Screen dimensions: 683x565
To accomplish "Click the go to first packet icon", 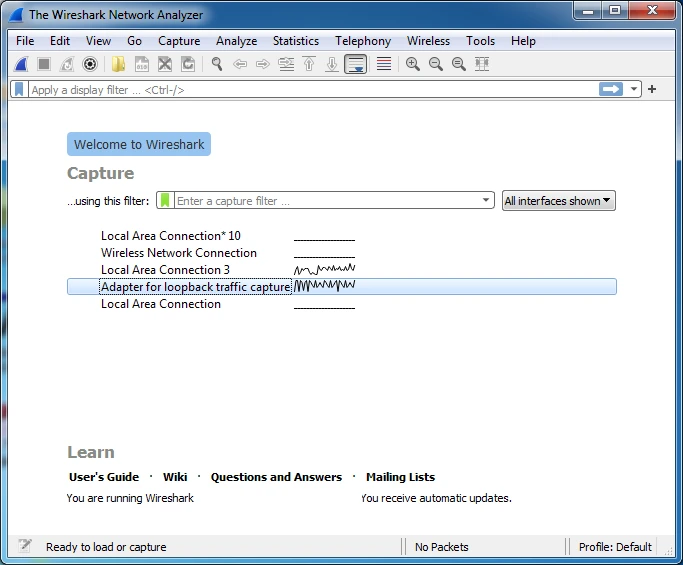I will point(309,64).
